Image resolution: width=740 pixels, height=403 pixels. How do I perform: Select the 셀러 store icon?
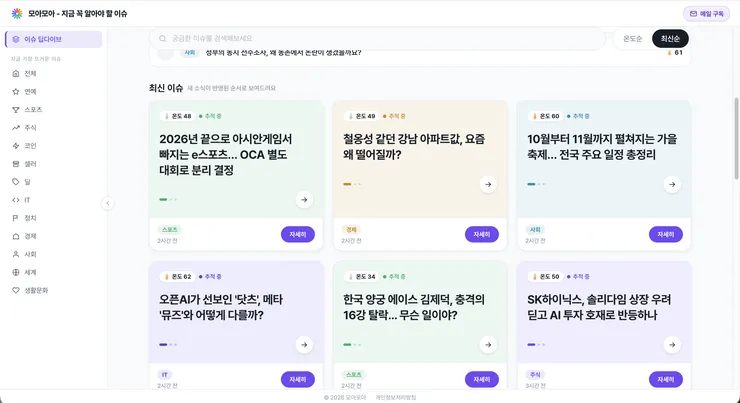click(16, 164)
